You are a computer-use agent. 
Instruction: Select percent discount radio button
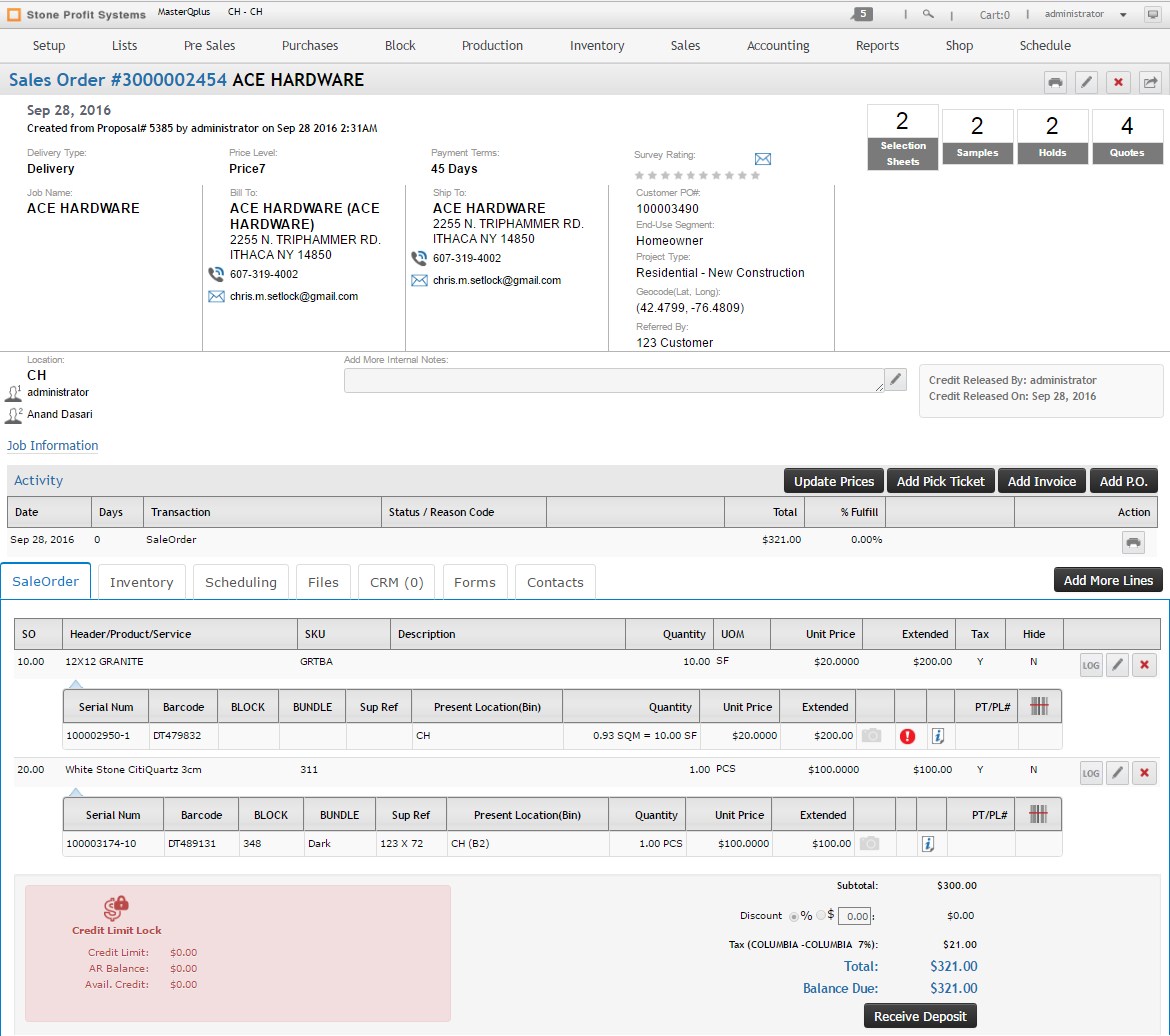[793, 917]
